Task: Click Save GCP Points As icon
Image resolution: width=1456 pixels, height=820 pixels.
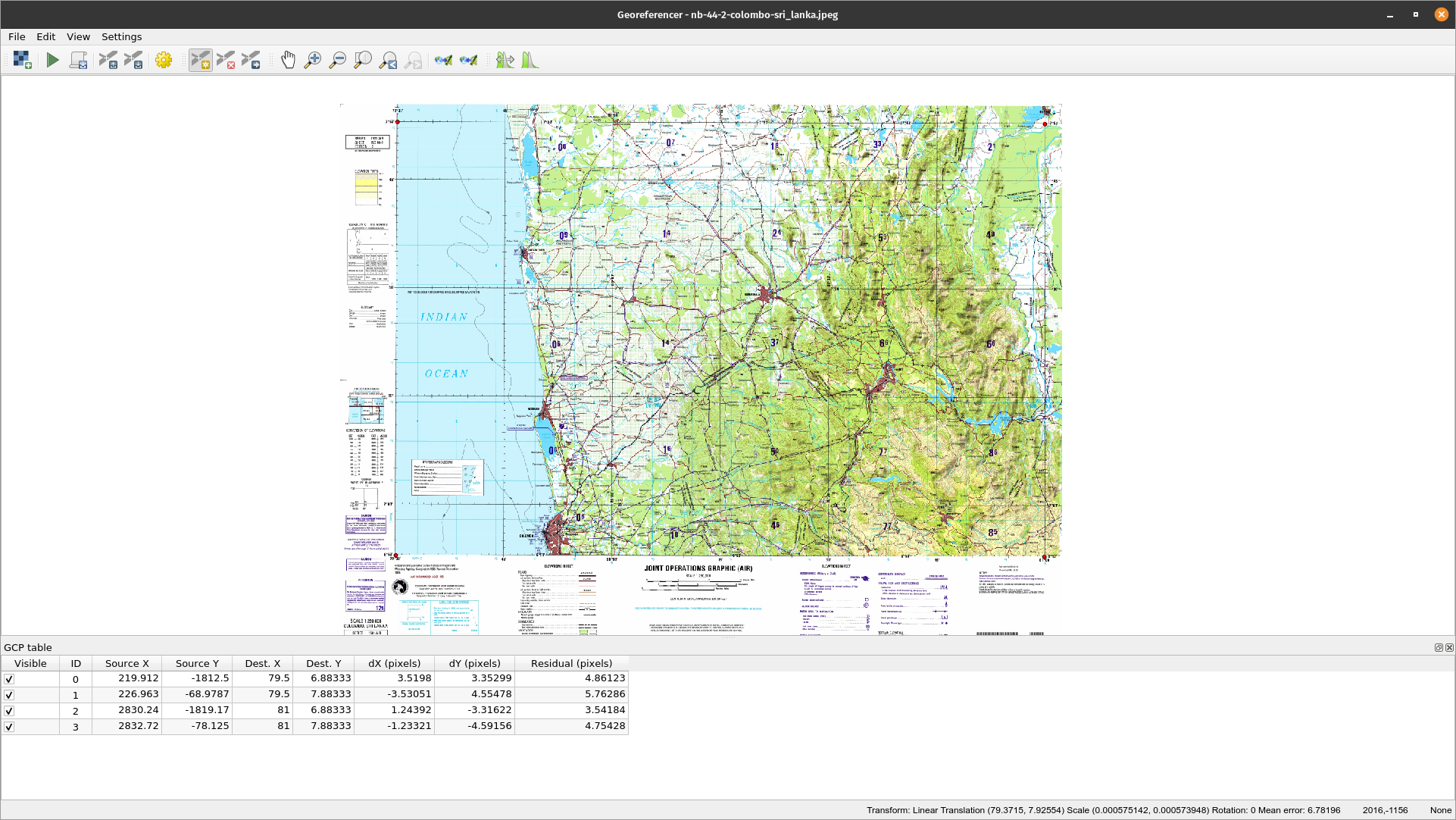Action: coord(133,60)
